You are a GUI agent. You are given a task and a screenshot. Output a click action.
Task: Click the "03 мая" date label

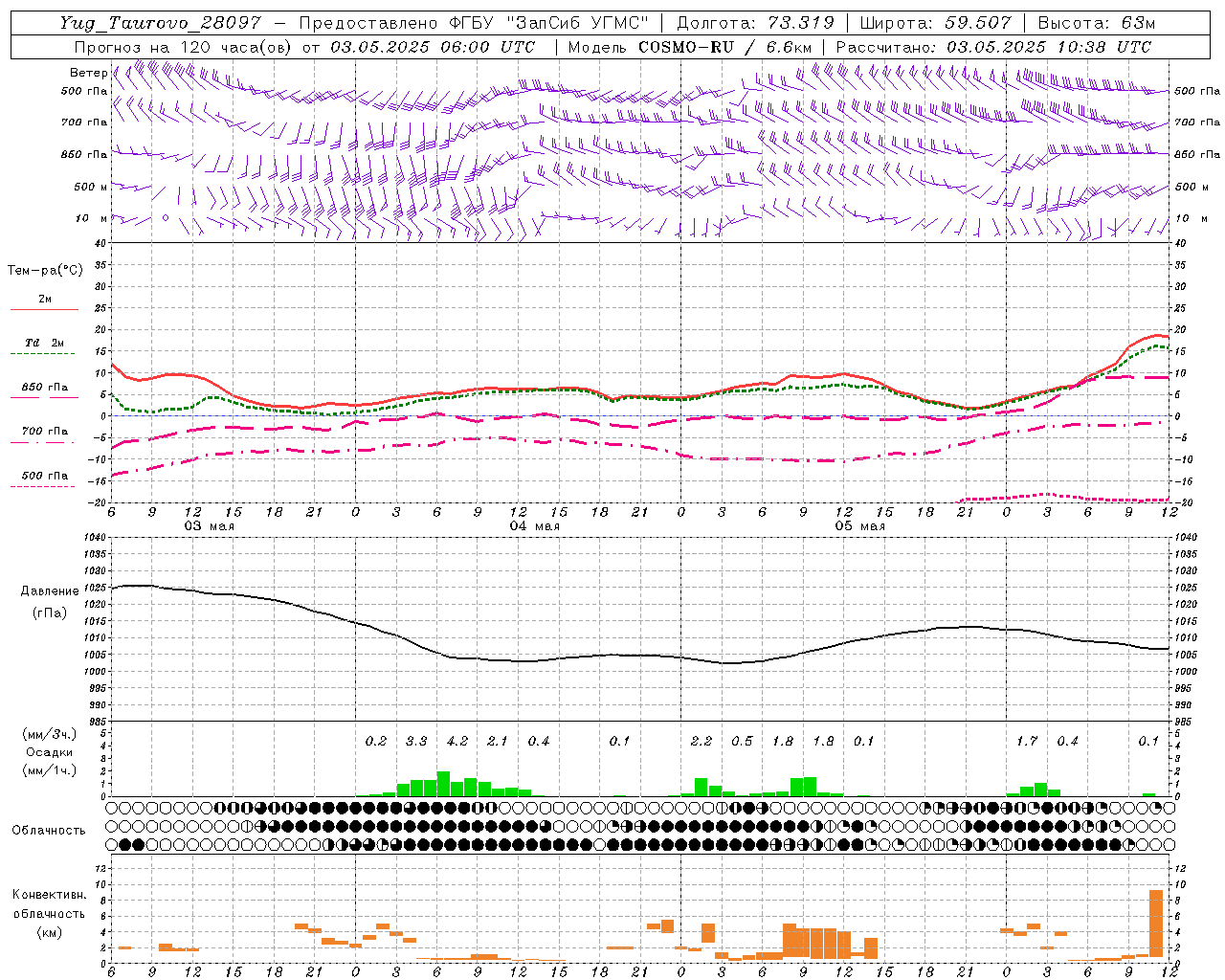(x=209, y=526)
